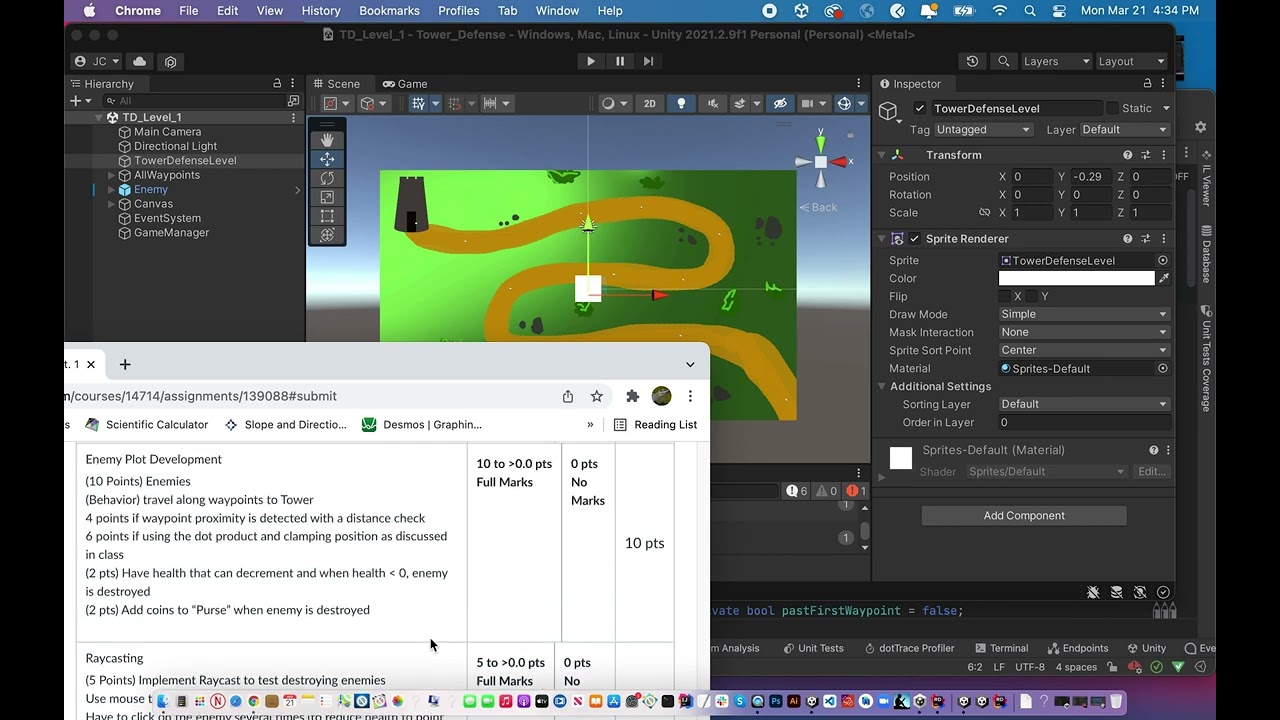
Task: Open Tag Untagged dropdown
Action: click(x=983, y=130)
